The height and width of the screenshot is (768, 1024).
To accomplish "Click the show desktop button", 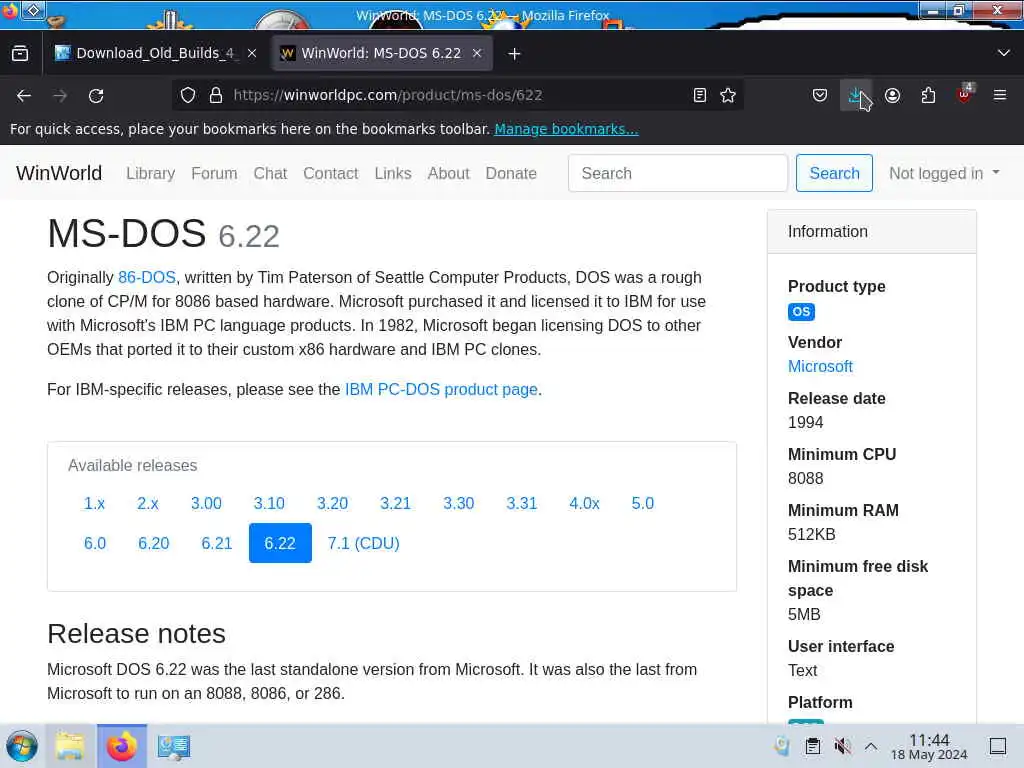I will click(998, 746).
